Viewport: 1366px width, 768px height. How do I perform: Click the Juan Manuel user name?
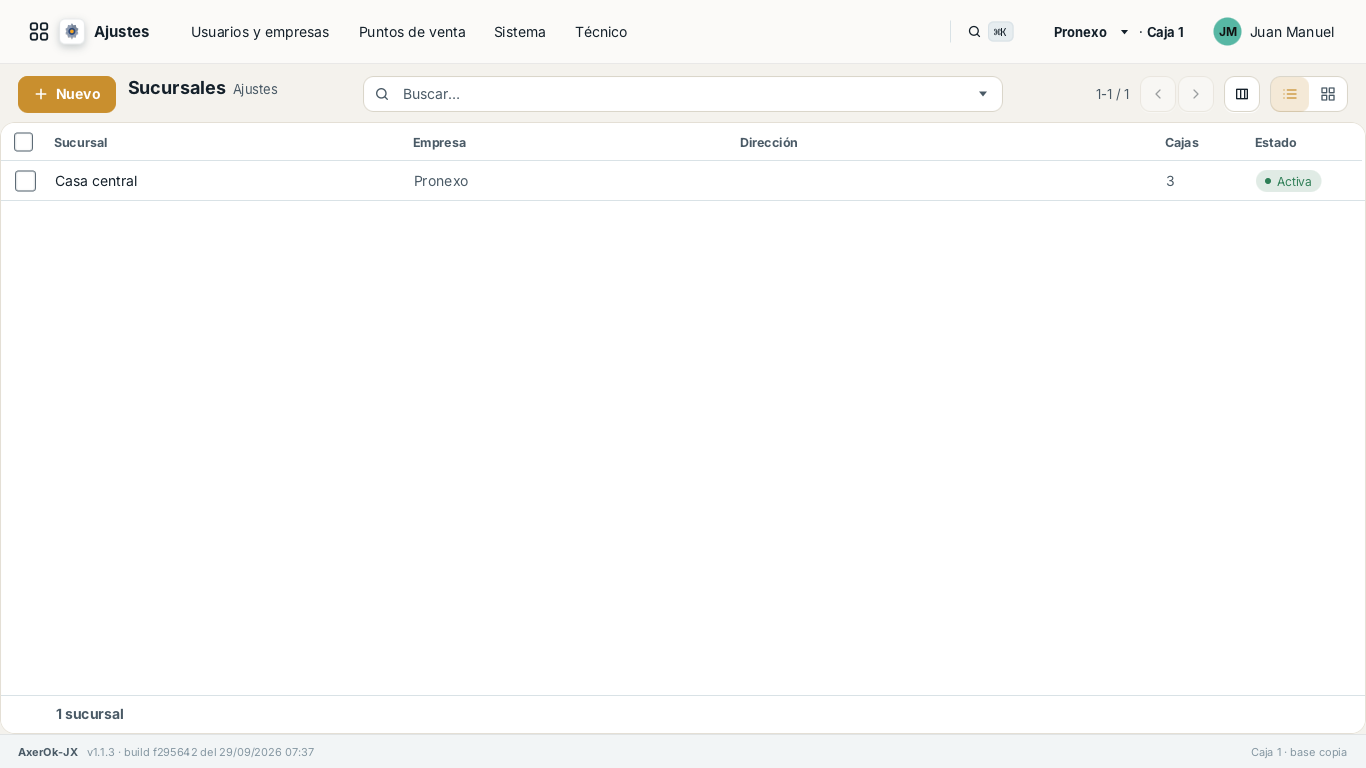click(1292, 32)
